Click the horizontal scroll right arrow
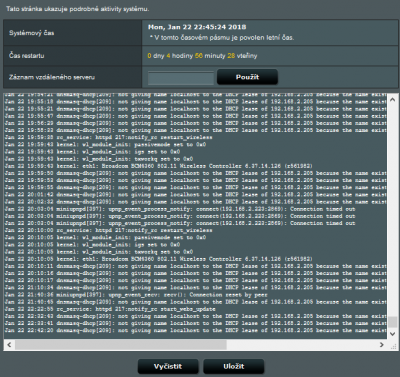The image size is (400, 377). 382,345
